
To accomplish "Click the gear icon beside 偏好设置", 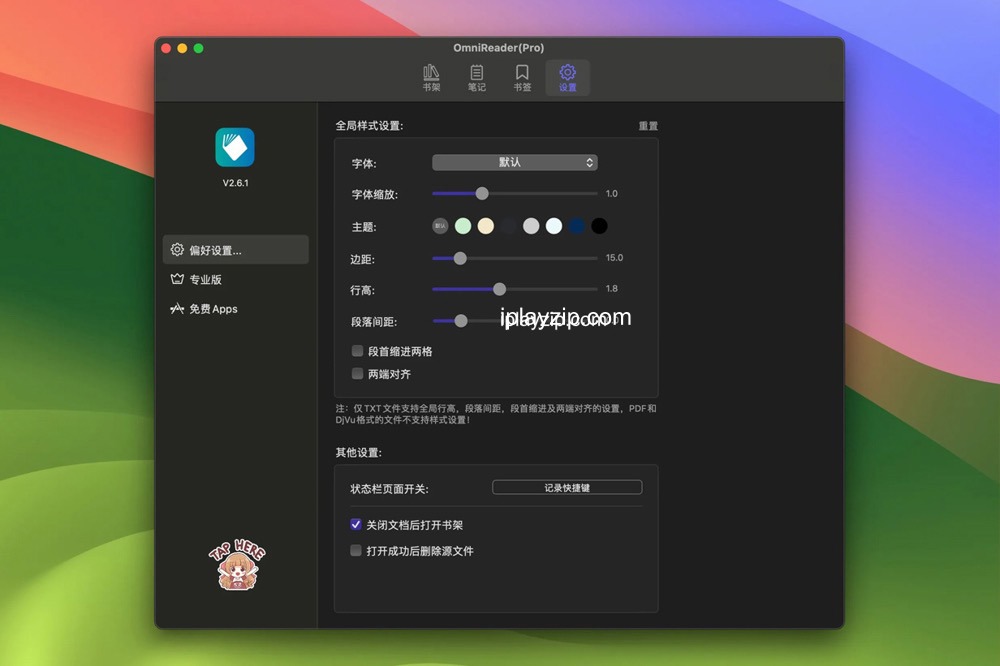I will [177, 249].
